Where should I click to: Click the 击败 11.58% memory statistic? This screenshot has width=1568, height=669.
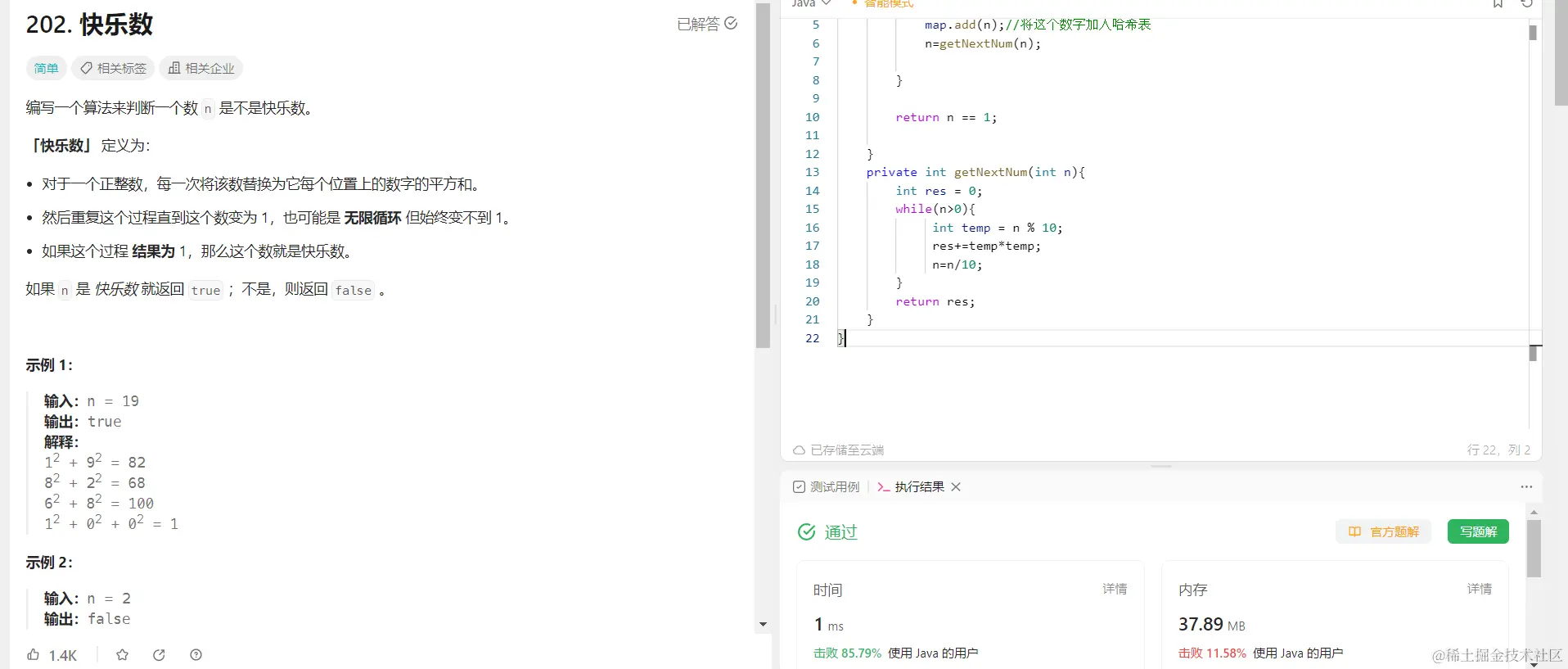[1212, 653]
